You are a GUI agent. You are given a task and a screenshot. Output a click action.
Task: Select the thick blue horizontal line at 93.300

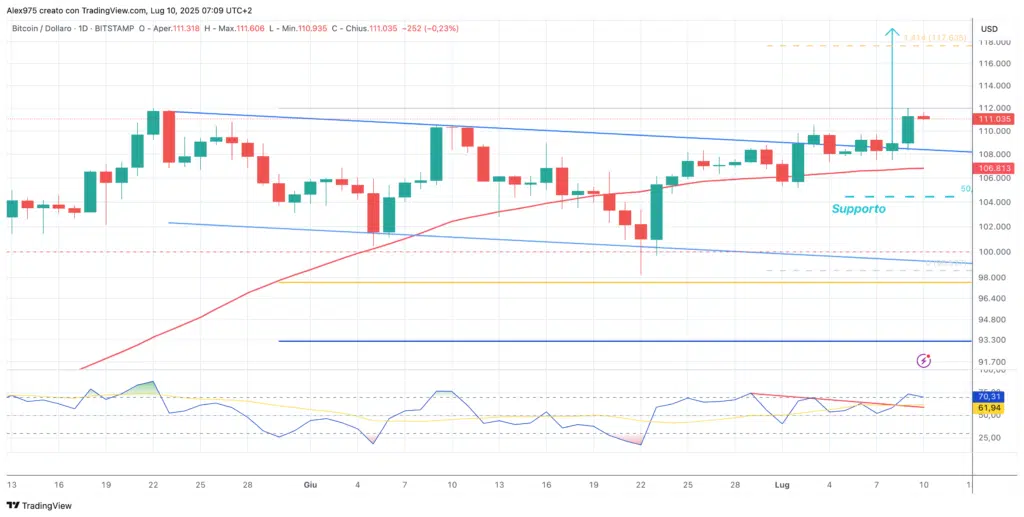pyautogui.click(x=600, y=341)
